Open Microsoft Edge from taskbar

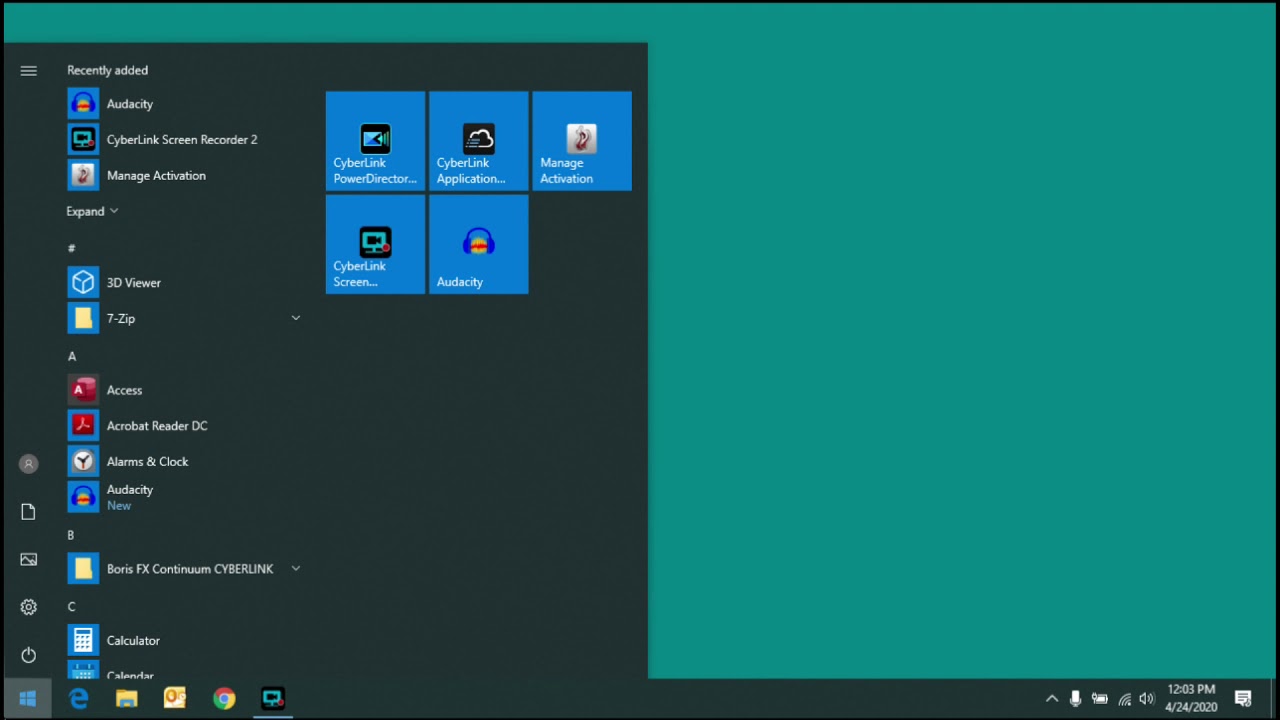78,699
